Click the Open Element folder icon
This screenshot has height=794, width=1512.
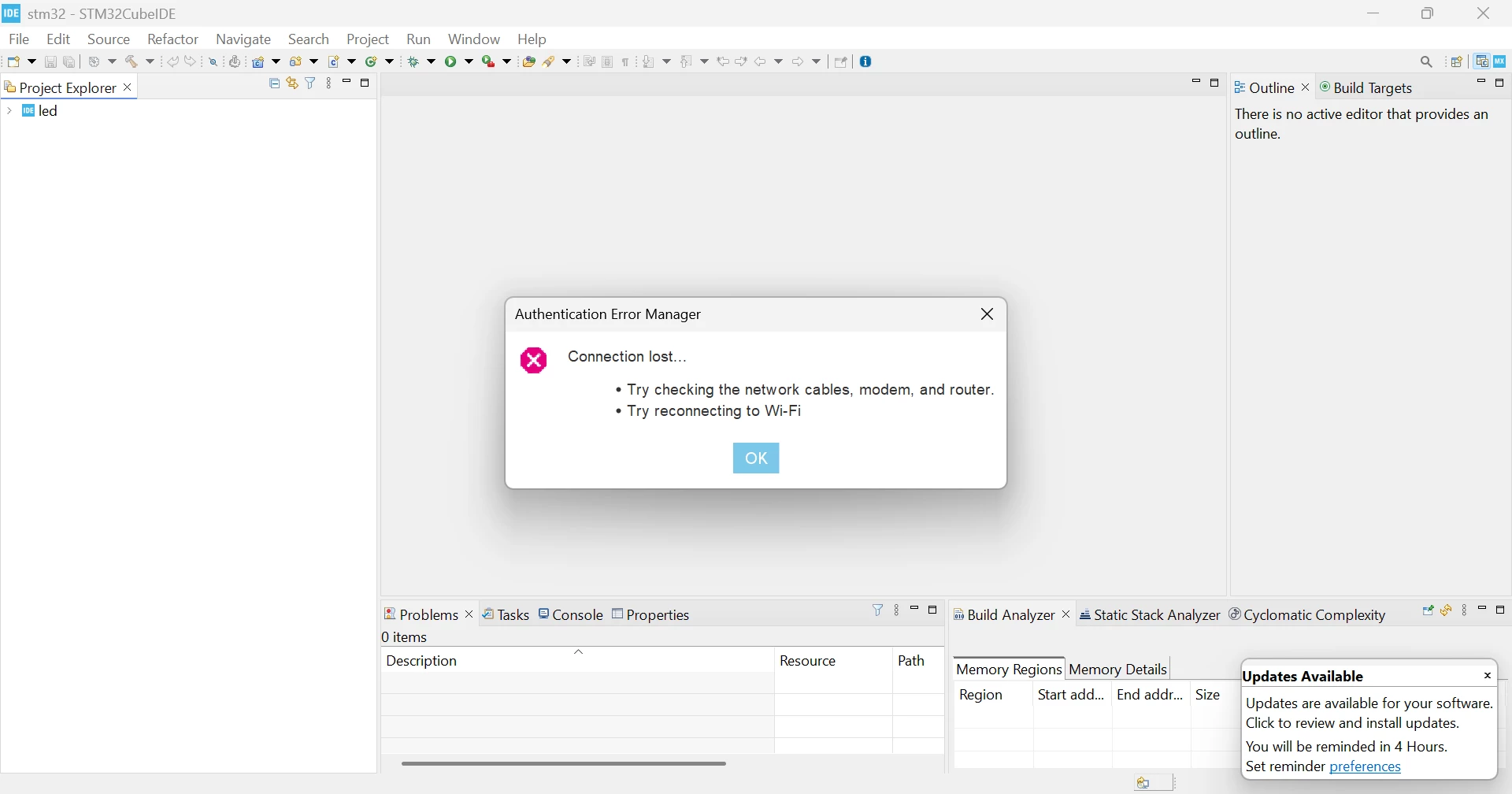point(529,61)
